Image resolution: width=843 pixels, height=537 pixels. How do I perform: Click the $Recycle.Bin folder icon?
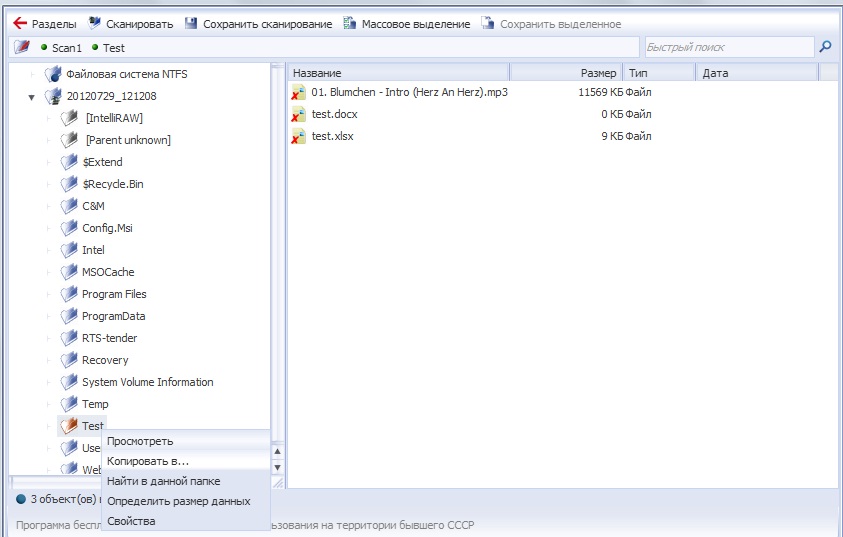pos(69,184)
